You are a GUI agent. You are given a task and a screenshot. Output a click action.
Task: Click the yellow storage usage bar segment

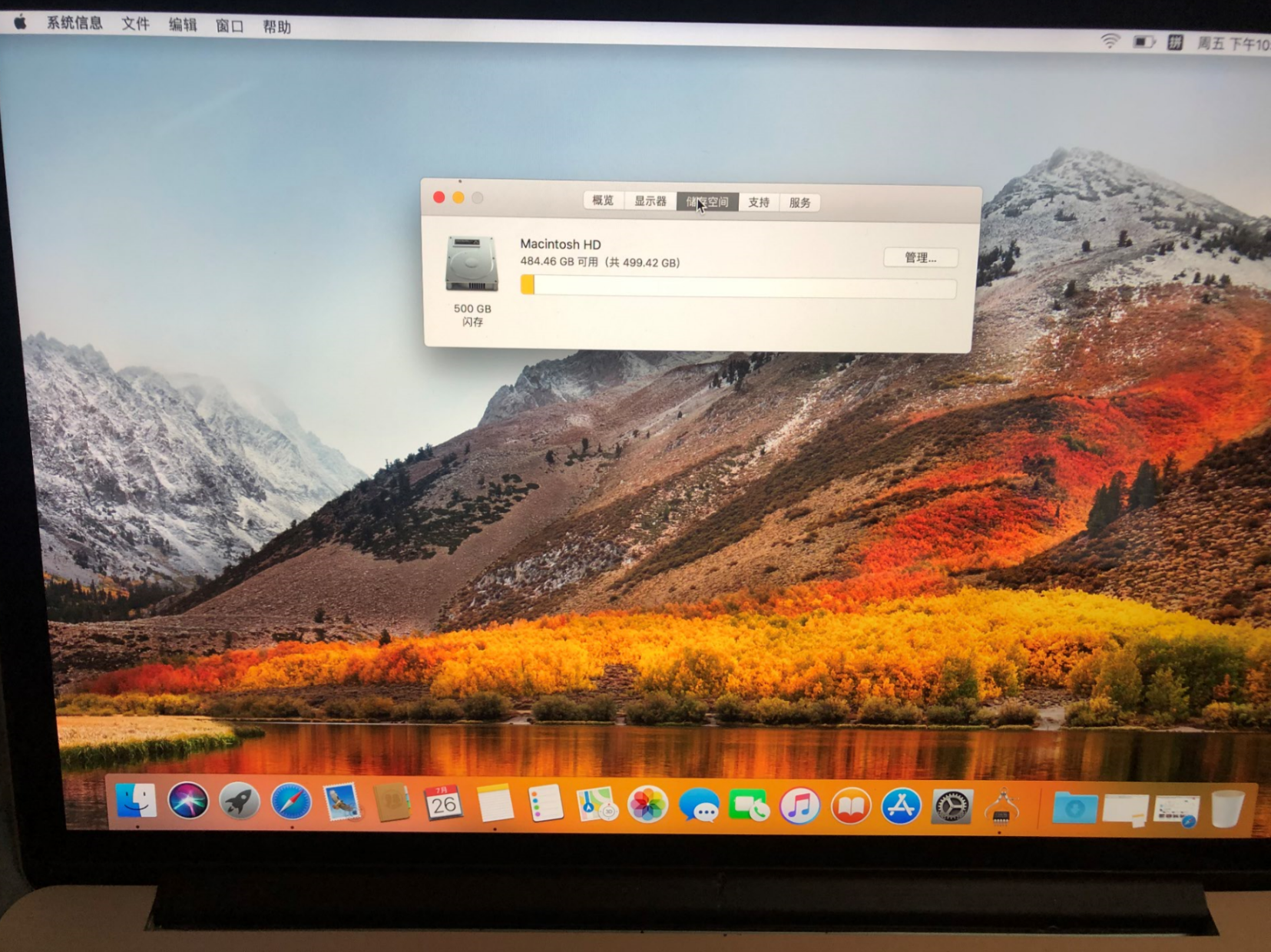coord(528,286)
